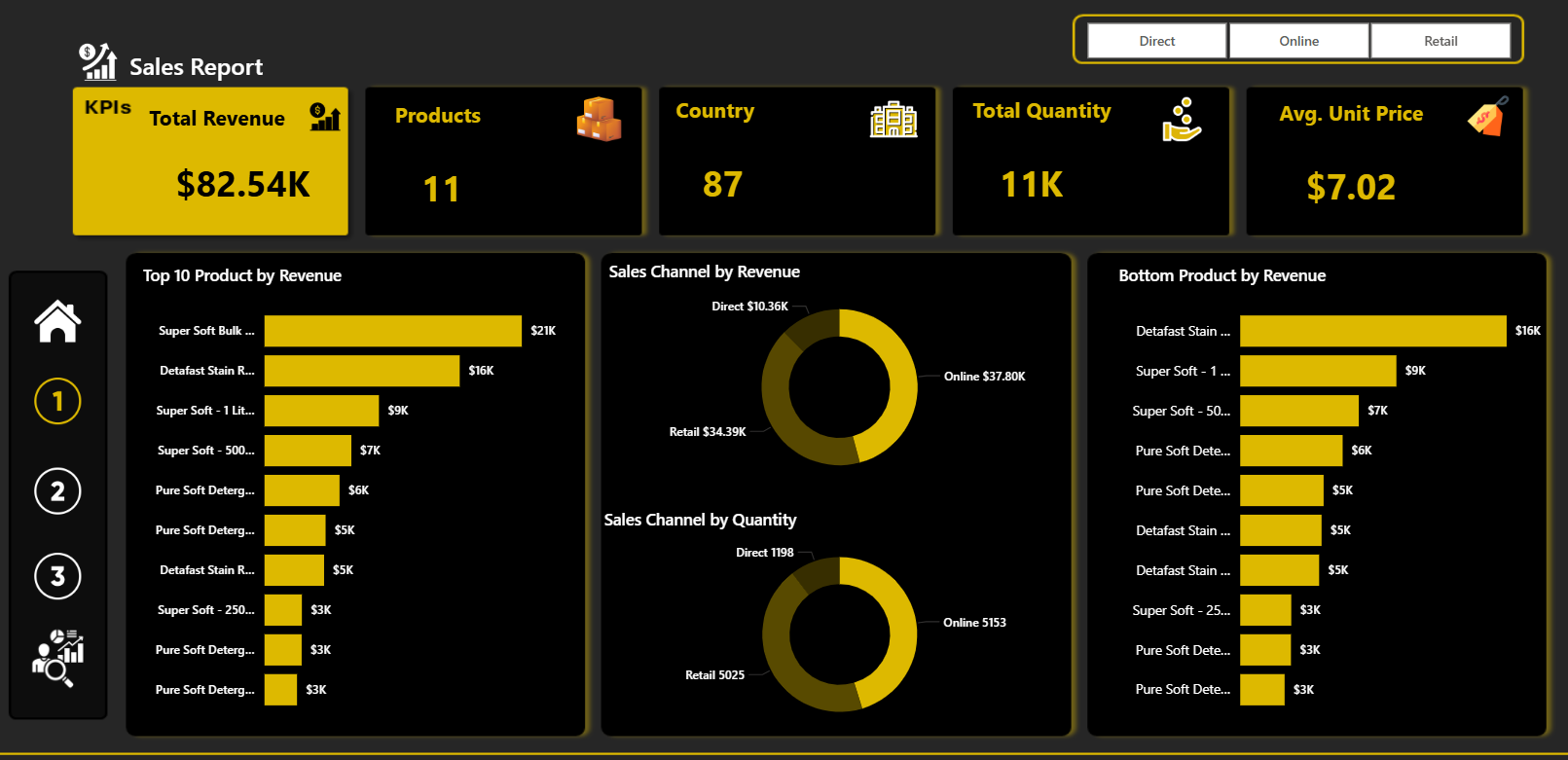Click the Products boxes icon

click(599, 119)
